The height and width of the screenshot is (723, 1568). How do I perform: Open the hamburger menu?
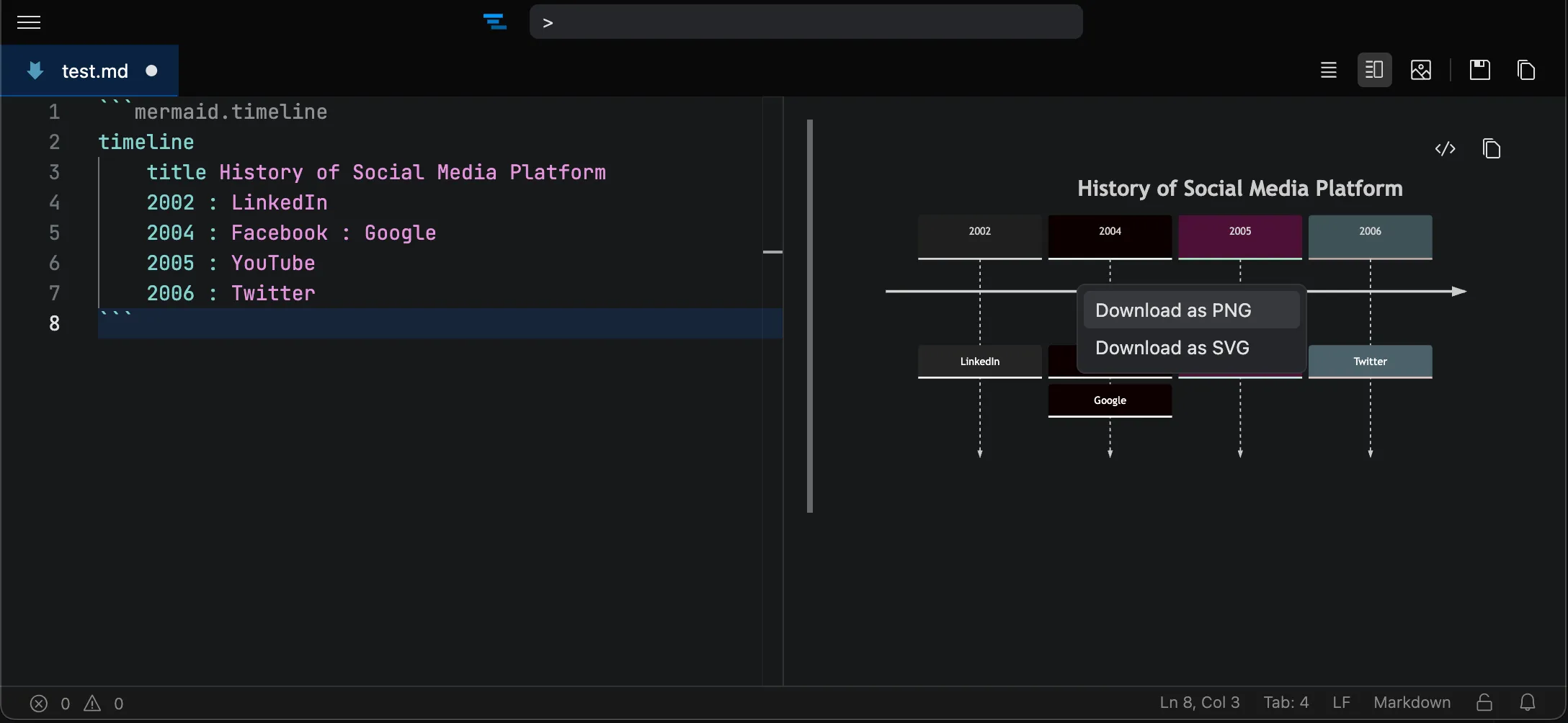(x=29, y=22)
